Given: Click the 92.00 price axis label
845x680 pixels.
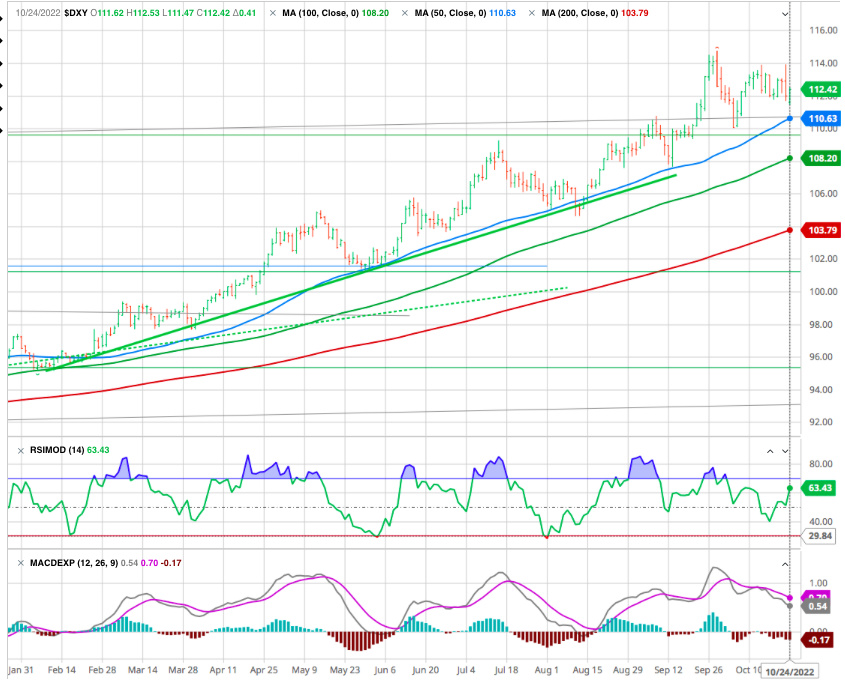Looking at the screenshot, I should coord(823,422).
